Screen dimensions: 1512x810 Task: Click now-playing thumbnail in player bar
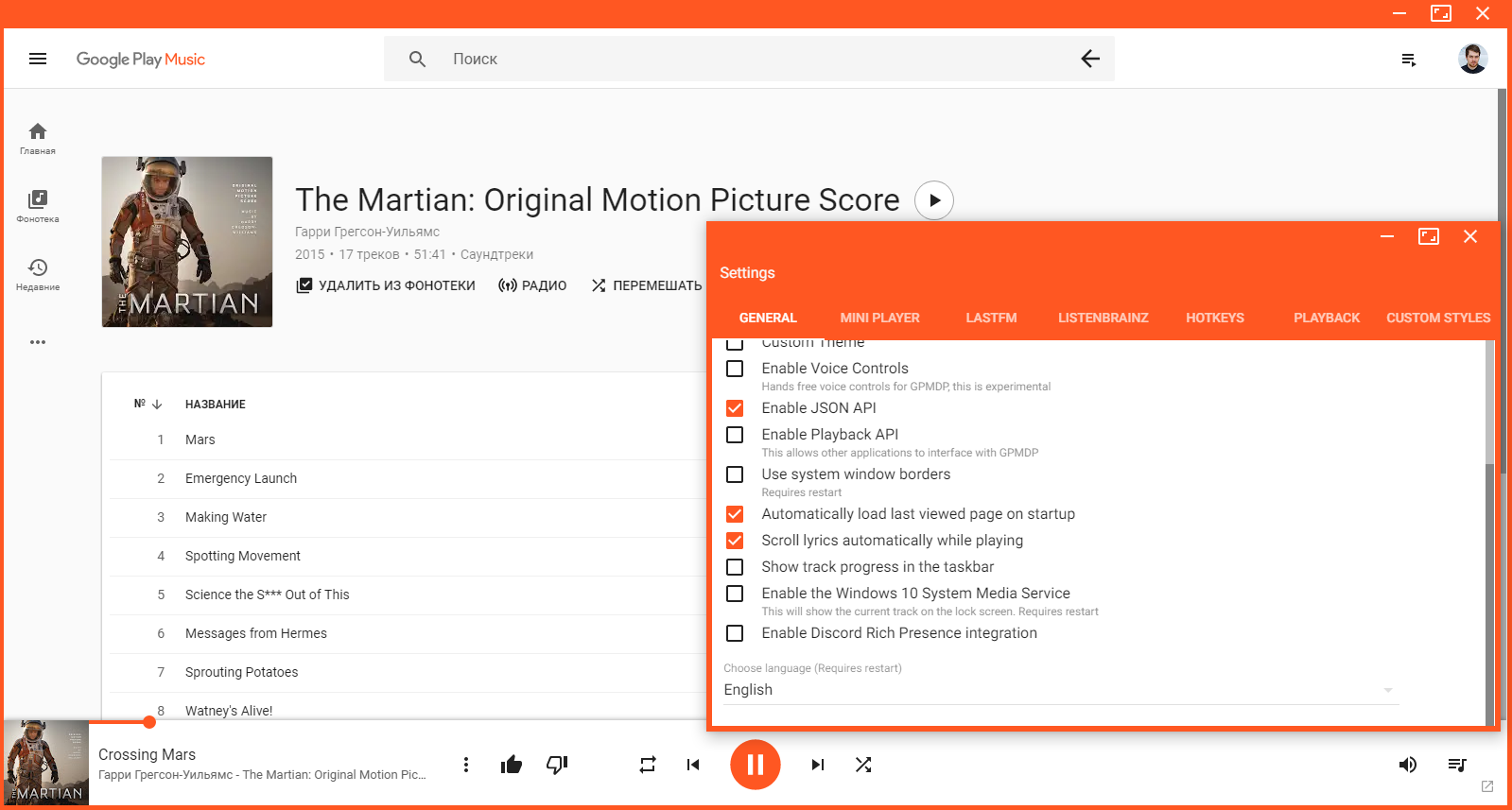click(46, 763)
